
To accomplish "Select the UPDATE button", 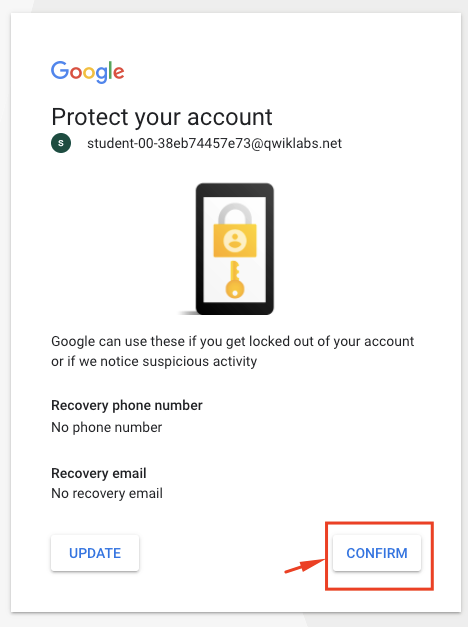I will [x=95, y=553].
